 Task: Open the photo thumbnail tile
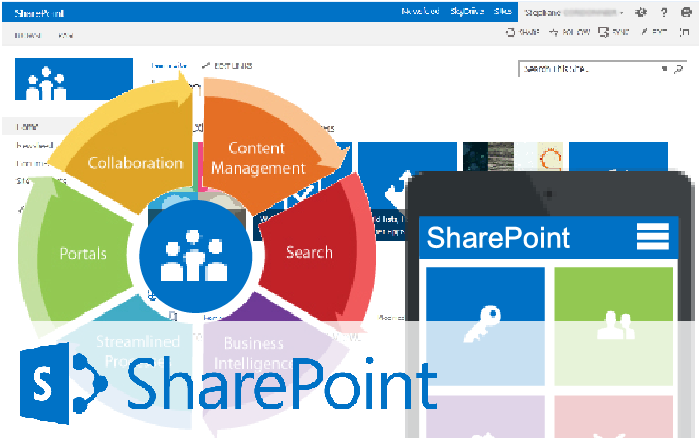click(x=513, y=156)
